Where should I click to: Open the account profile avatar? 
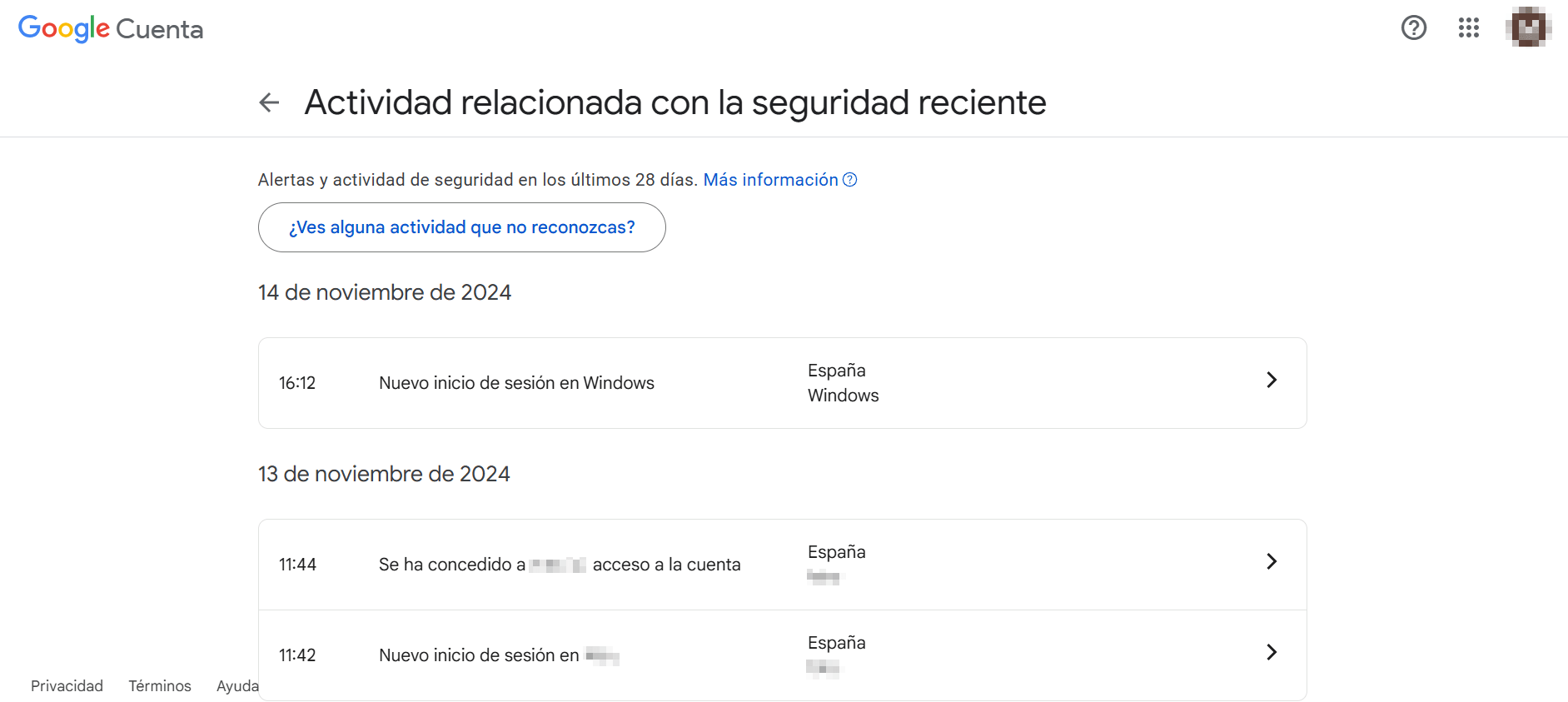click(1529, 27)
